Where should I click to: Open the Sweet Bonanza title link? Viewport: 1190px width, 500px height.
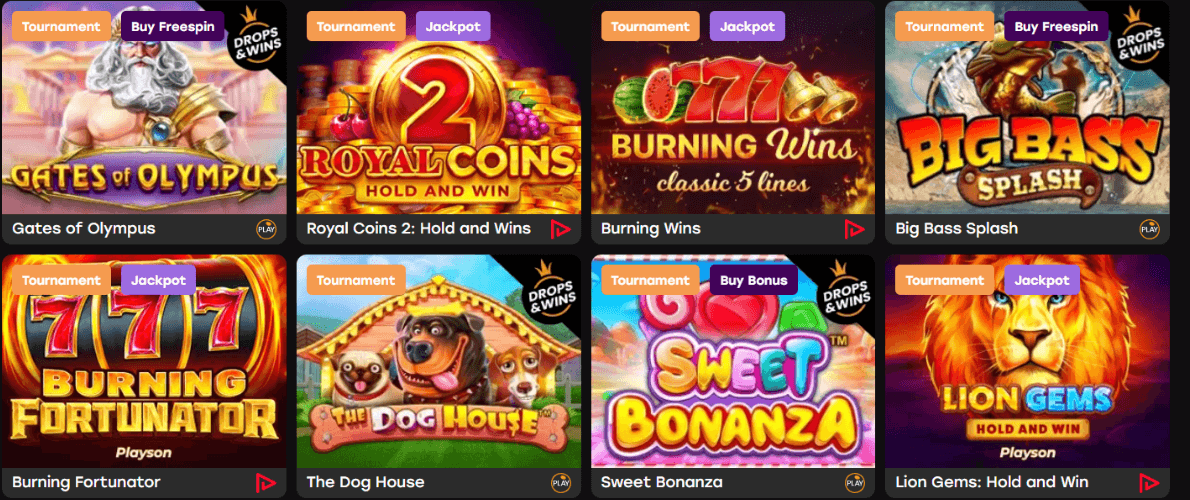651,482
